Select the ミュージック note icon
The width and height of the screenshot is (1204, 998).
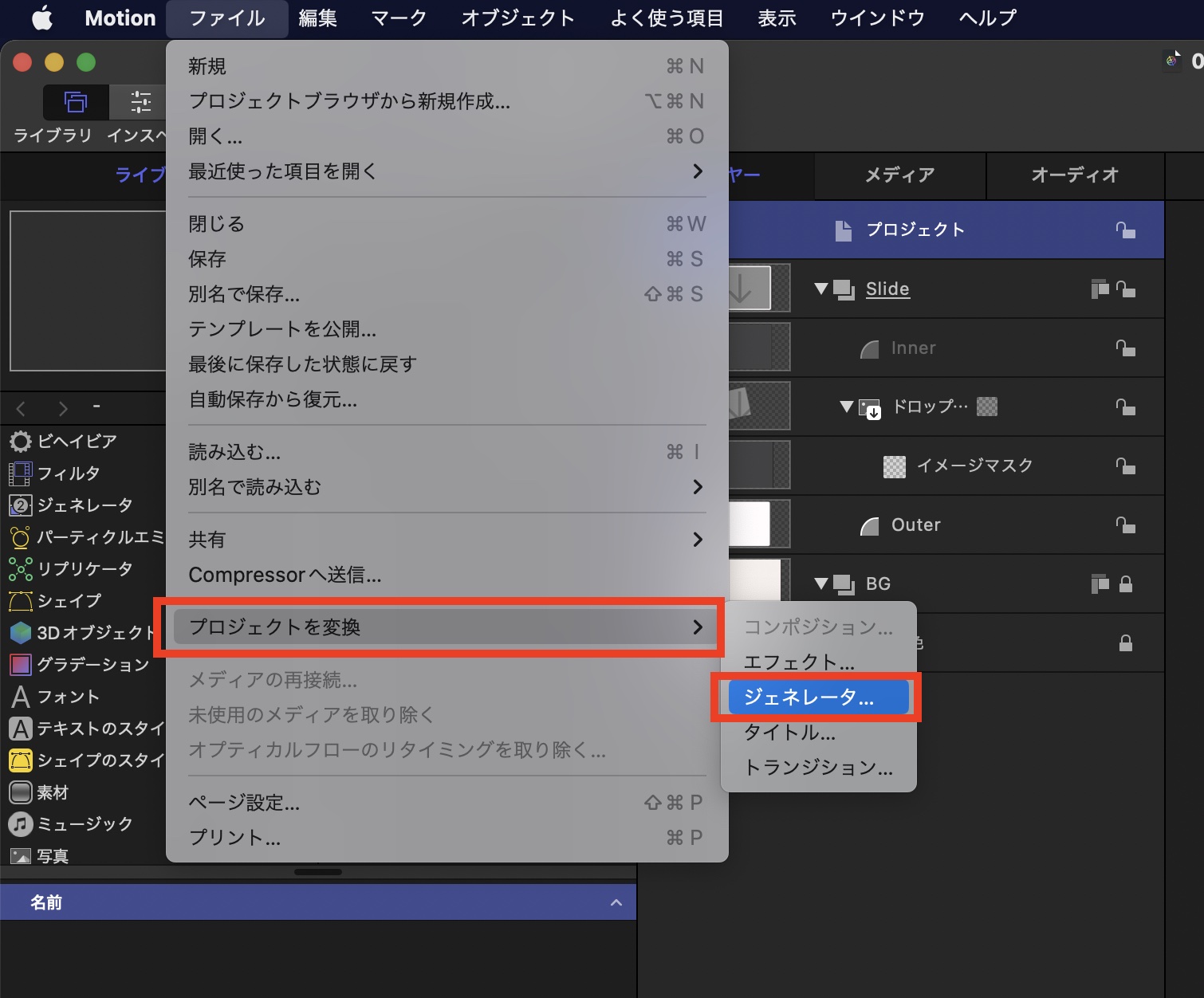[21, 824]
